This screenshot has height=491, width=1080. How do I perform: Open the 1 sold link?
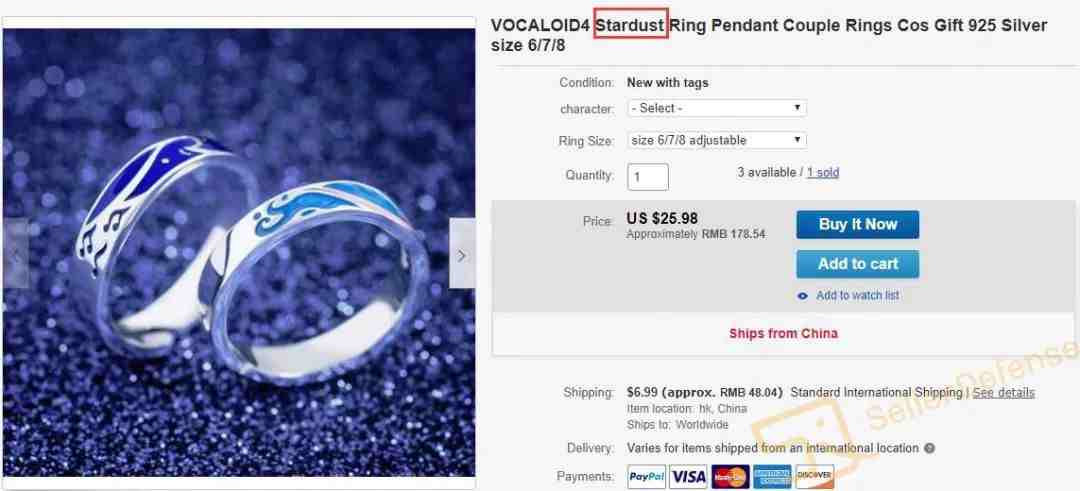823,172
